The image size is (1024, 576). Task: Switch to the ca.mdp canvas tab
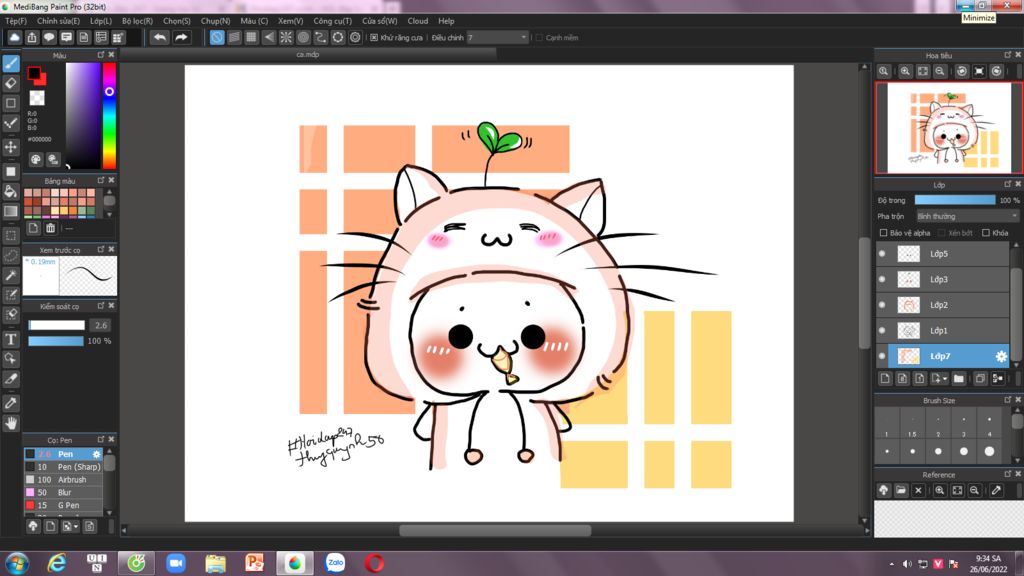tap(308, 54)
